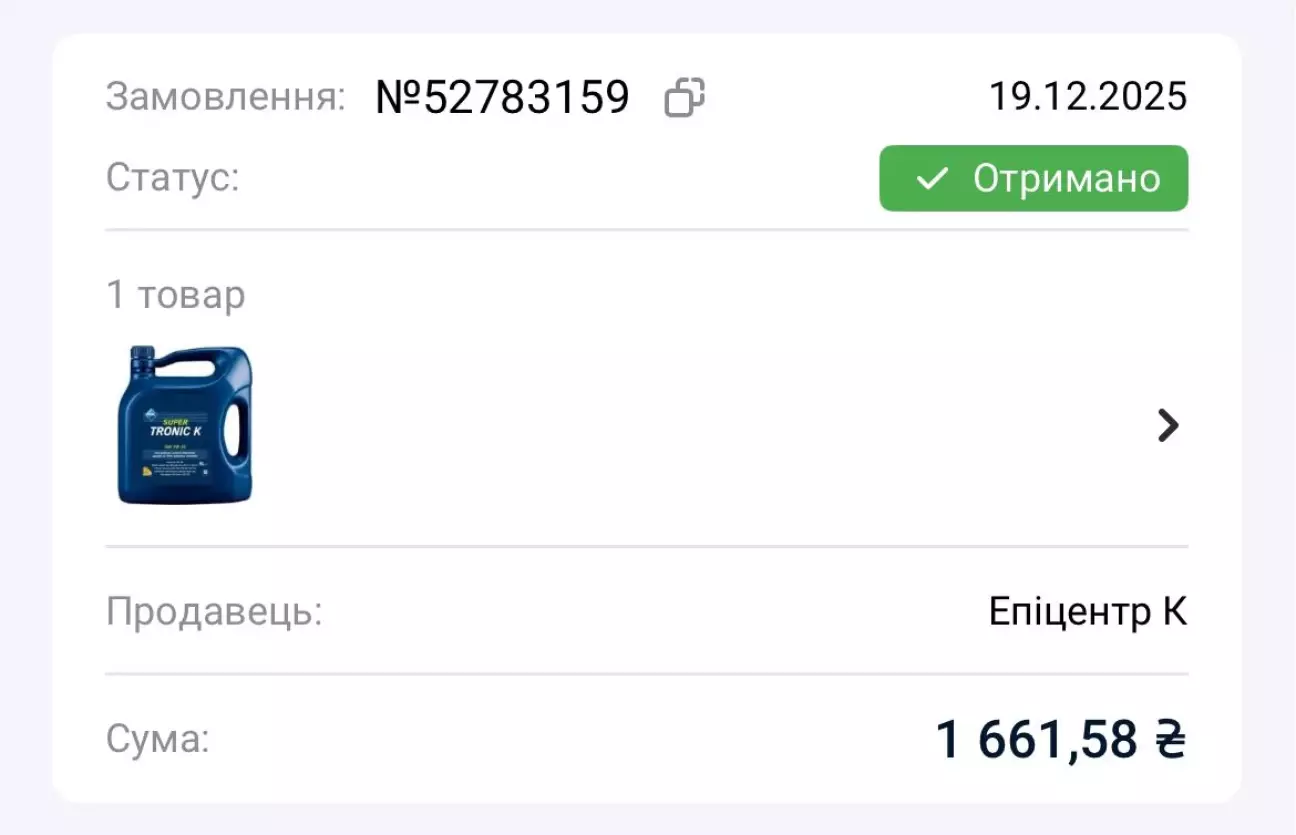
Task: Click the "Статус:" label
Action: [172, 179]
